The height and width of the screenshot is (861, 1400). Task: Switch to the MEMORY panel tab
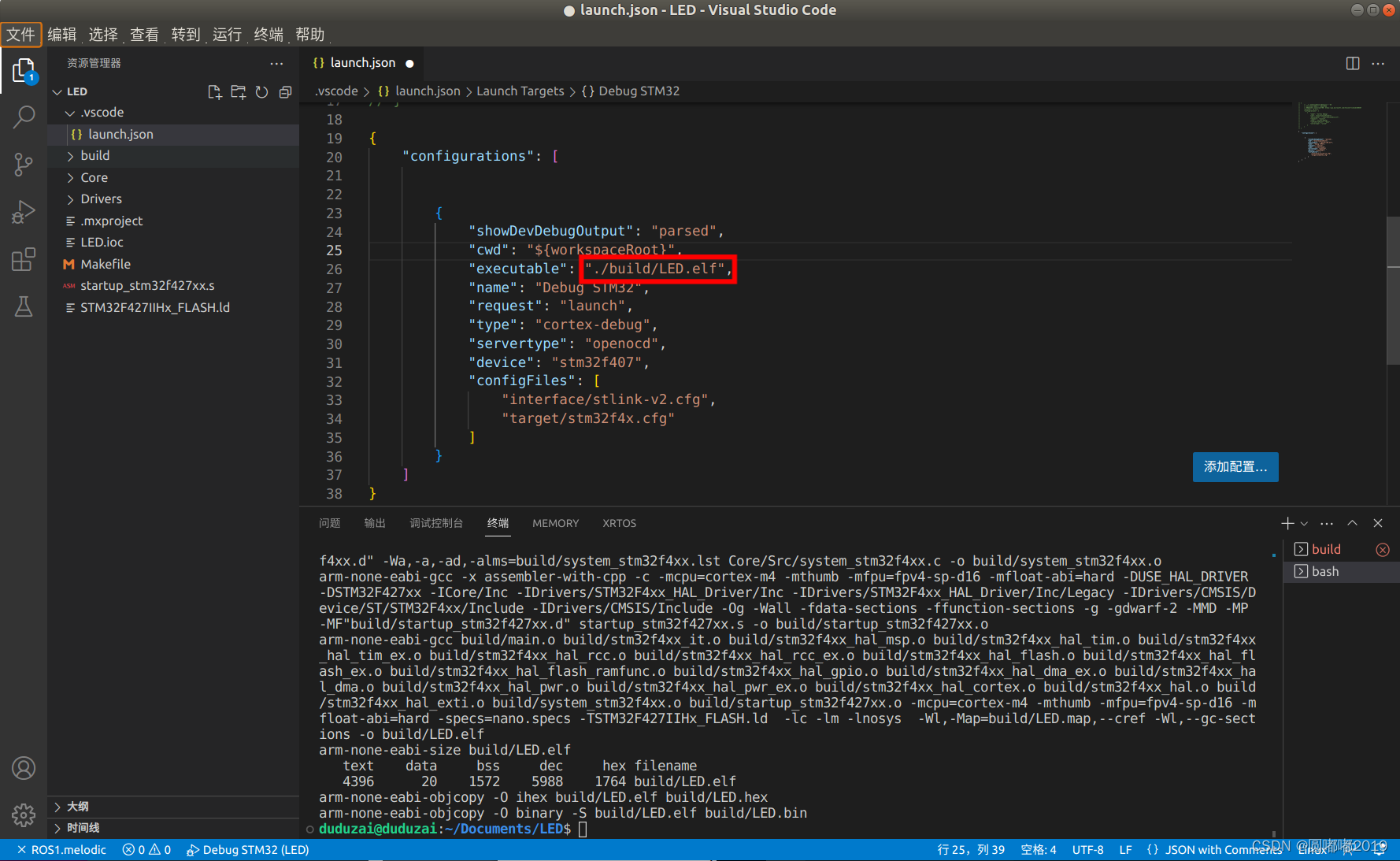click(555, 523)
